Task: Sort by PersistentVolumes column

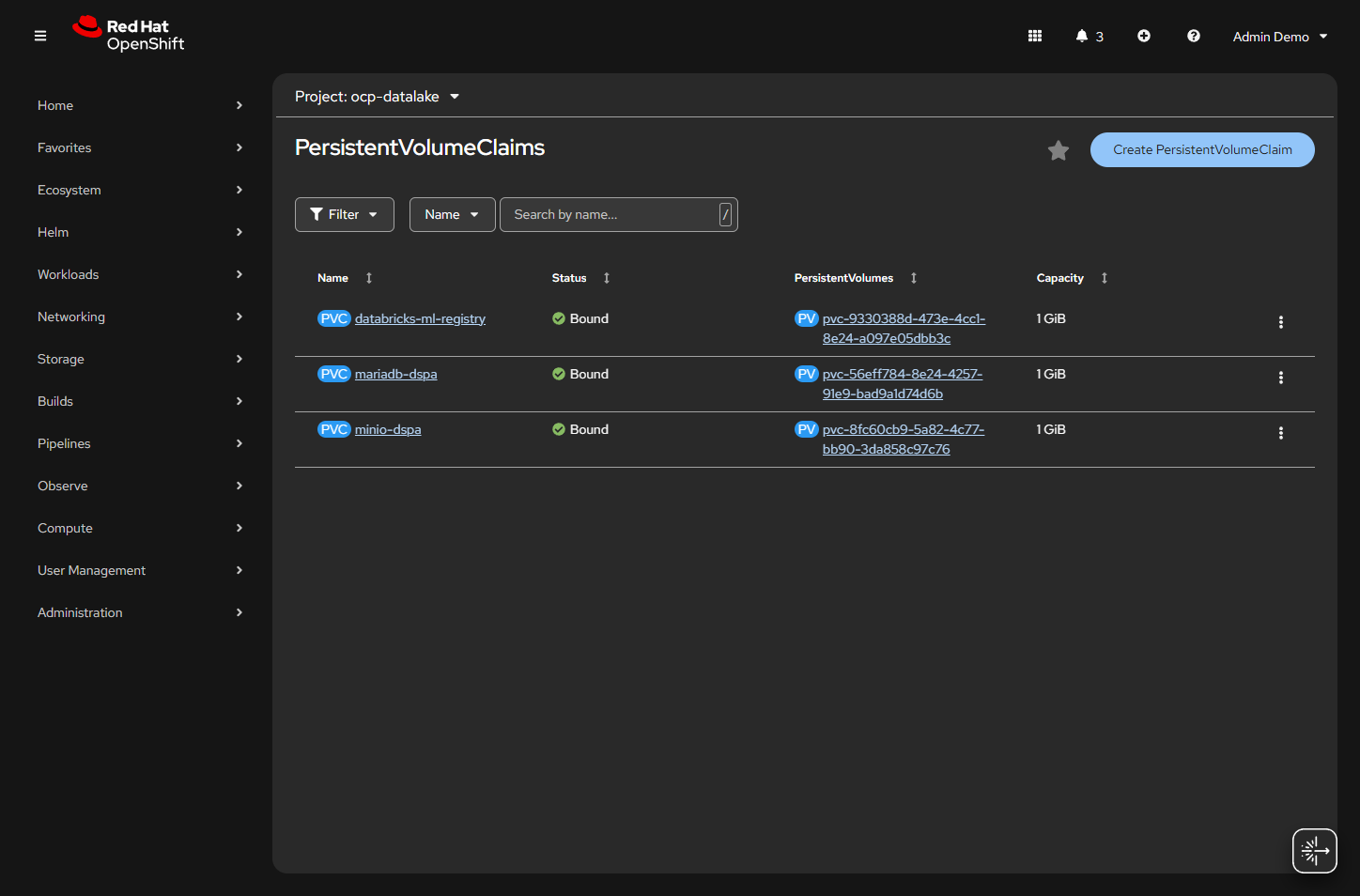Action: [x=856, y=278]
